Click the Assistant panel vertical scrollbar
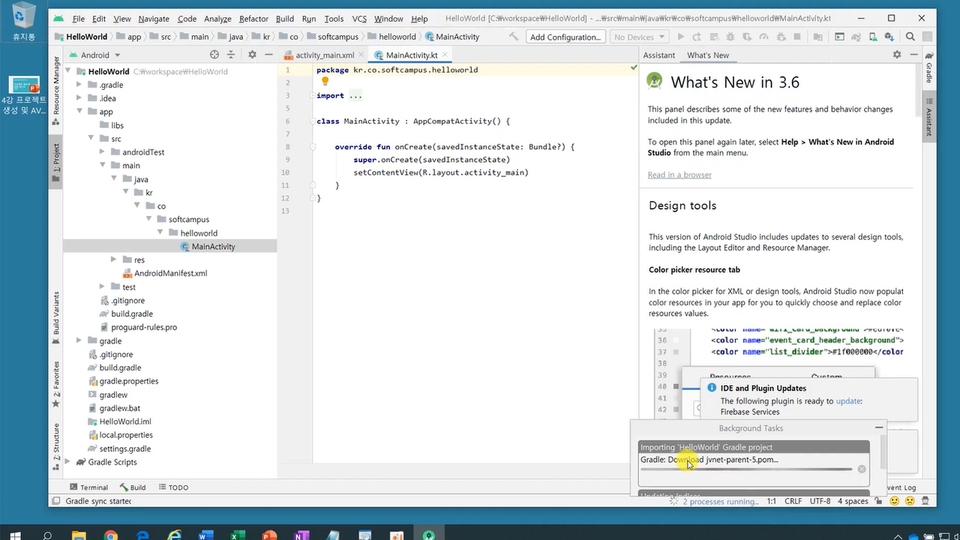The width and height of the screenshot is (960, 540). coord(918,91)
